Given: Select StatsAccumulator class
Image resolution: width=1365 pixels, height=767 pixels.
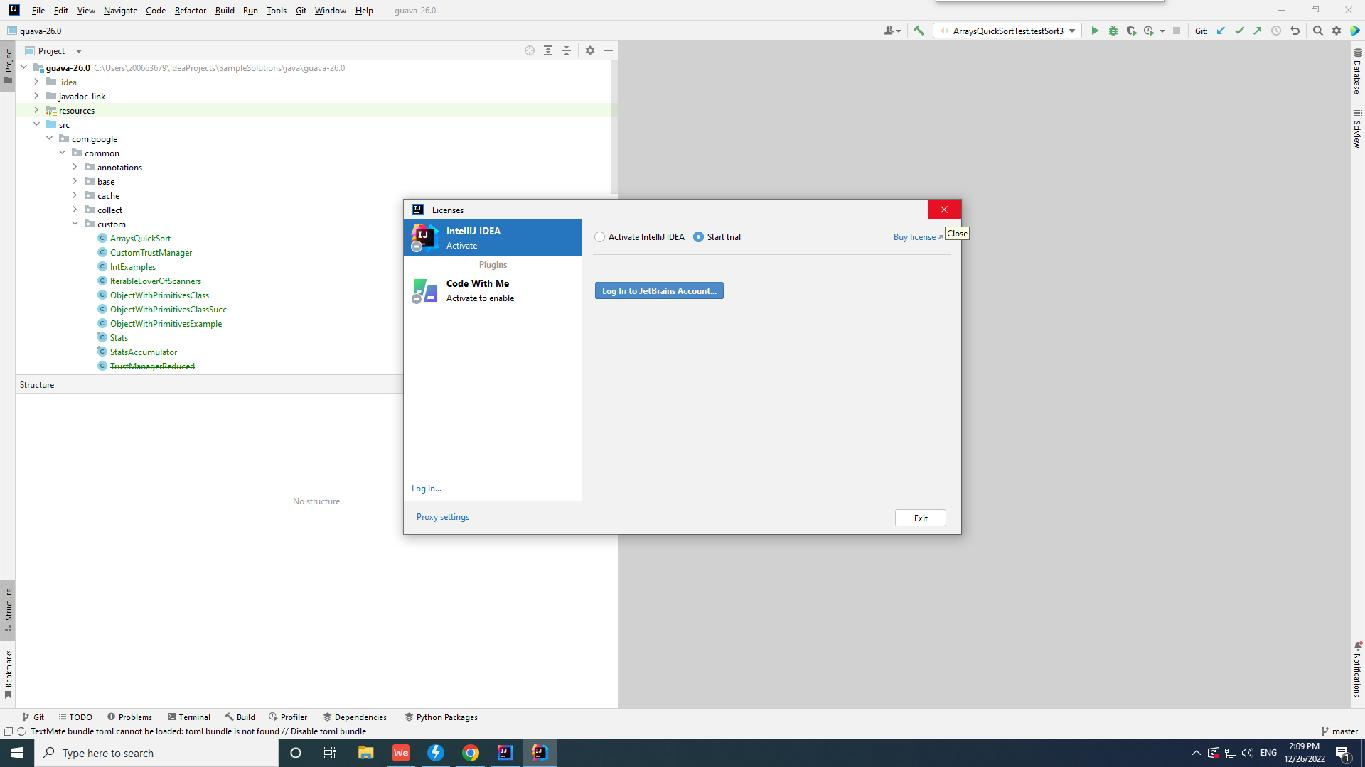Looking at the screenshot, I should pyautogui.click(x=143, y=352).
